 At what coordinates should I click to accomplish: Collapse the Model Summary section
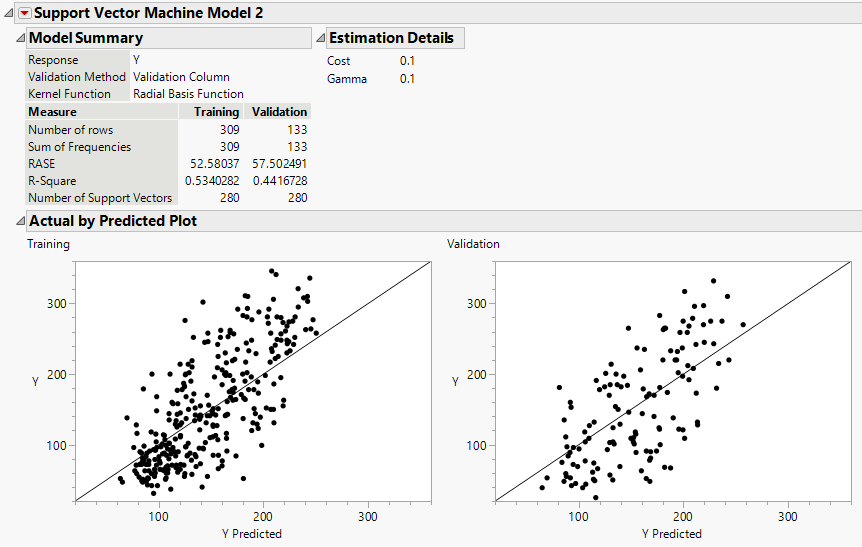click(20, 38)
